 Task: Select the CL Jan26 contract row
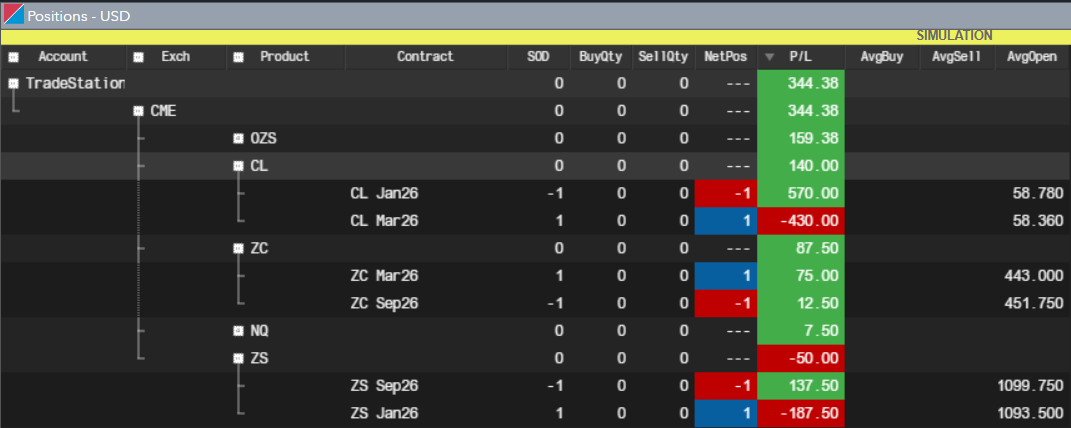[384, 193]
